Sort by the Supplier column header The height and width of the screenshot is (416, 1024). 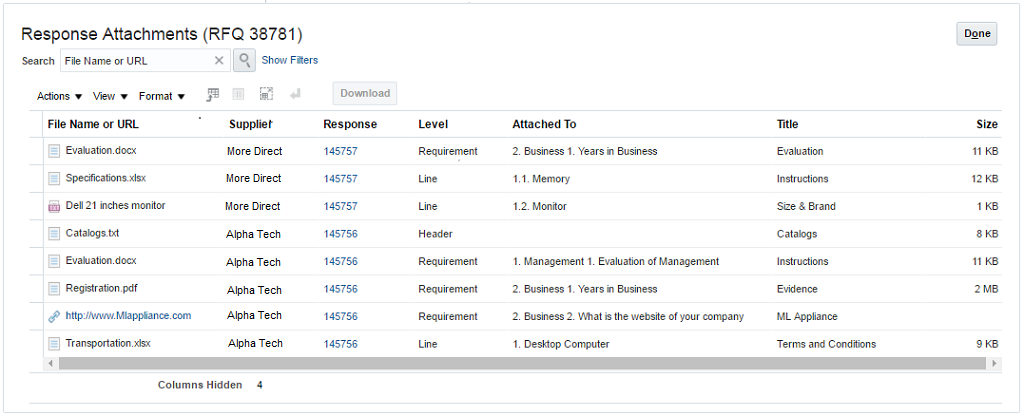click(250, 124)
